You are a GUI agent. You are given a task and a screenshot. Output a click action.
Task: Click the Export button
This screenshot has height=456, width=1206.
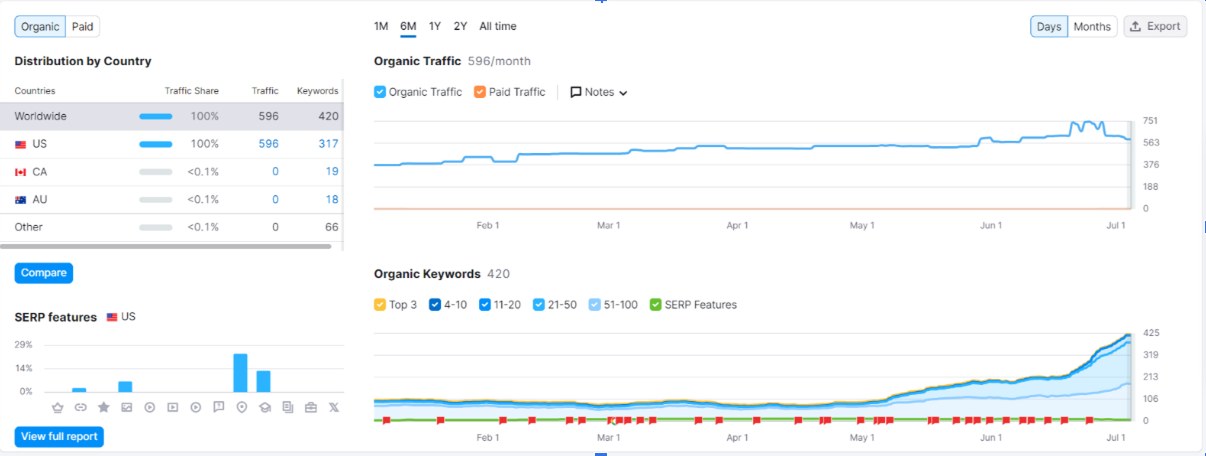[x=1155, y=27]
